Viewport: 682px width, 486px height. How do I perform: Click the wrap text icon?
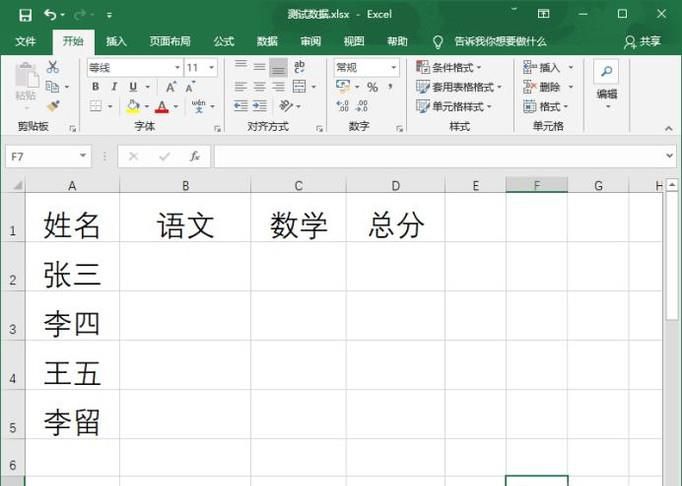click(299, 67)
